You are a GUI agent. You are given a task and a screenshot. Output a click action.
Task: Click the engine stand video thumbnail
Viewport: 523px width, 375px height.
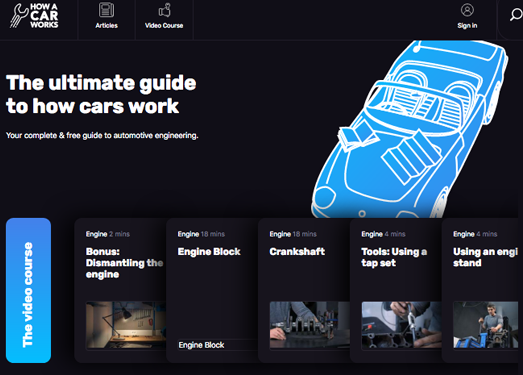point(486,325)
